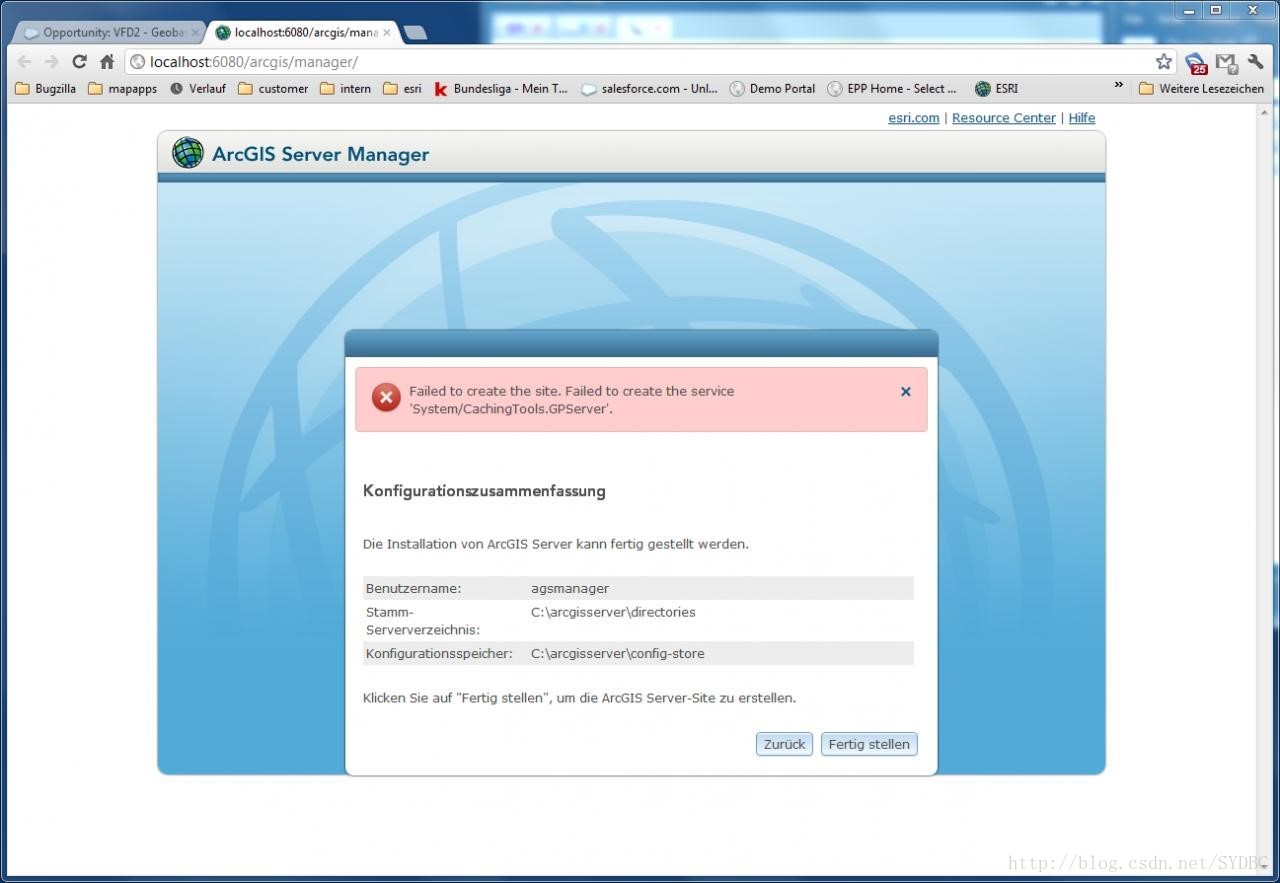
Task: Click the browser back arrow
Action: [25, 62]
